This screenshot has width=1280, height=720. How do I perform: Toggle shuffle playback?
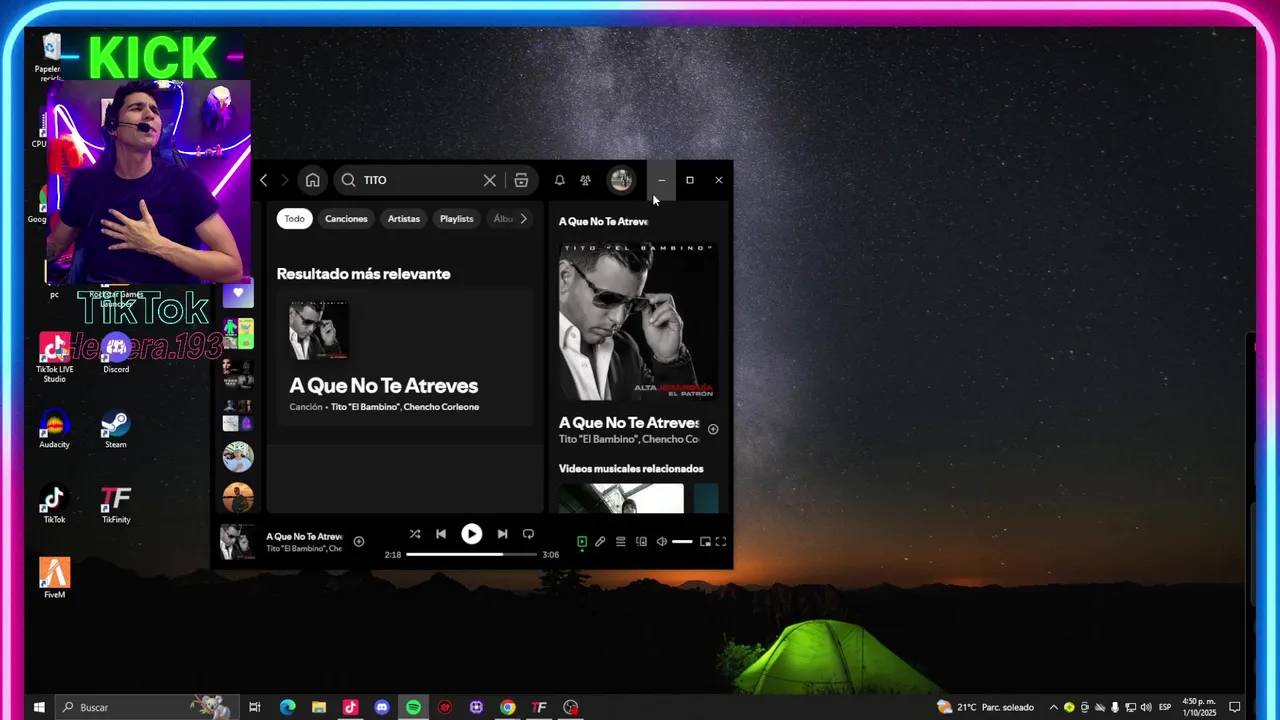[415, 534]
